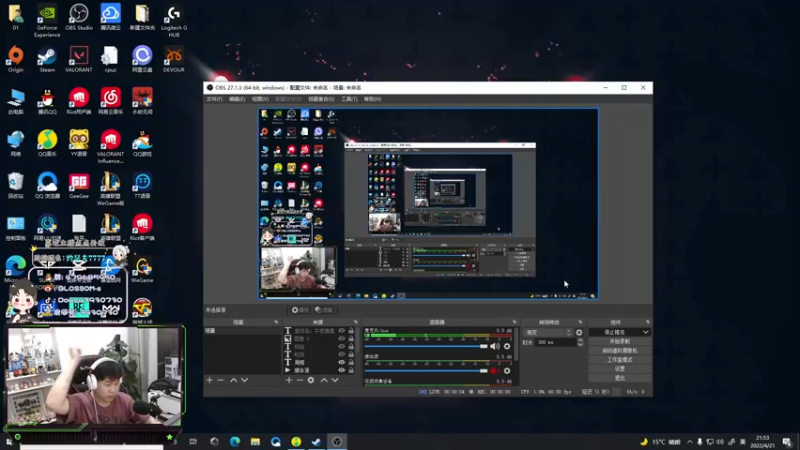This screenshot has height=450, width=800.
Task: Unmute the 媒体源 mixer channel
Action: point(494,371)
